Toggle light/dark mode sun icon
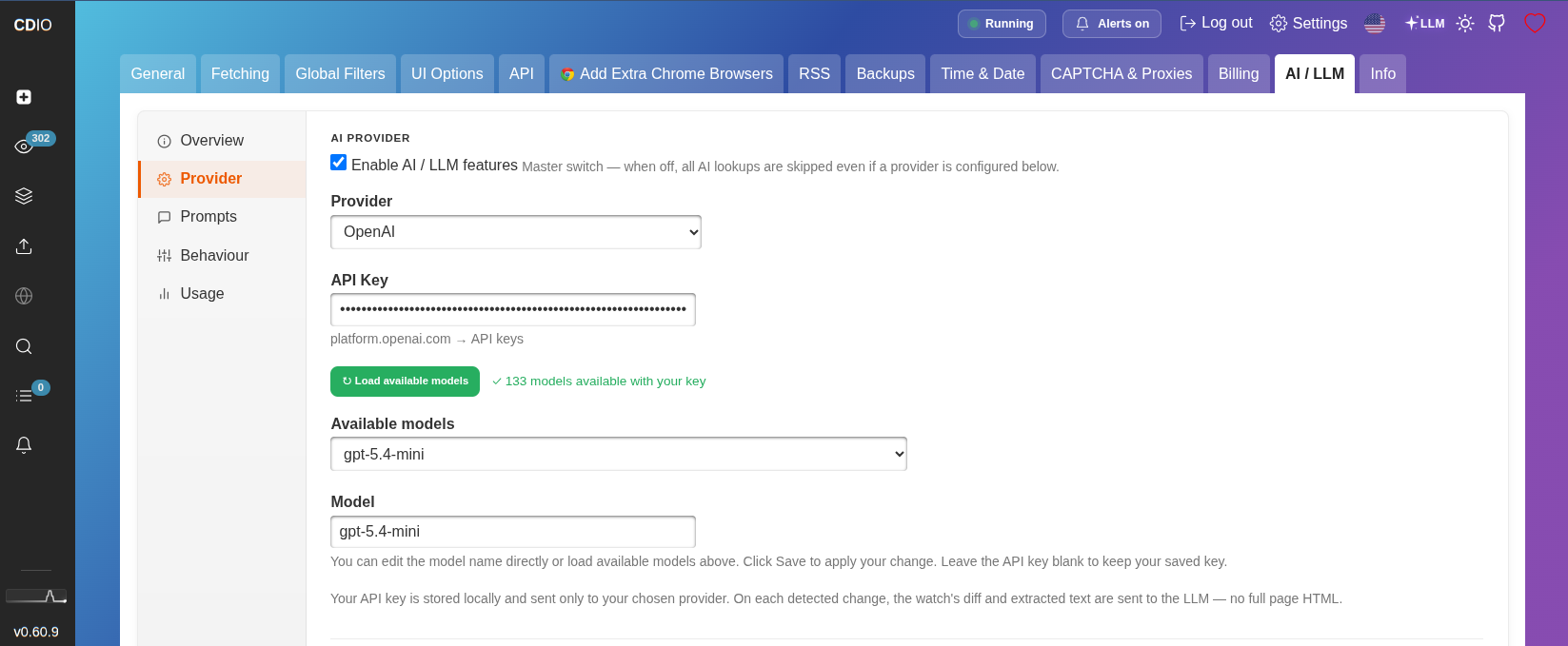The width and height of the screenshot is (1568, 646). click(x=1465, y=24)
